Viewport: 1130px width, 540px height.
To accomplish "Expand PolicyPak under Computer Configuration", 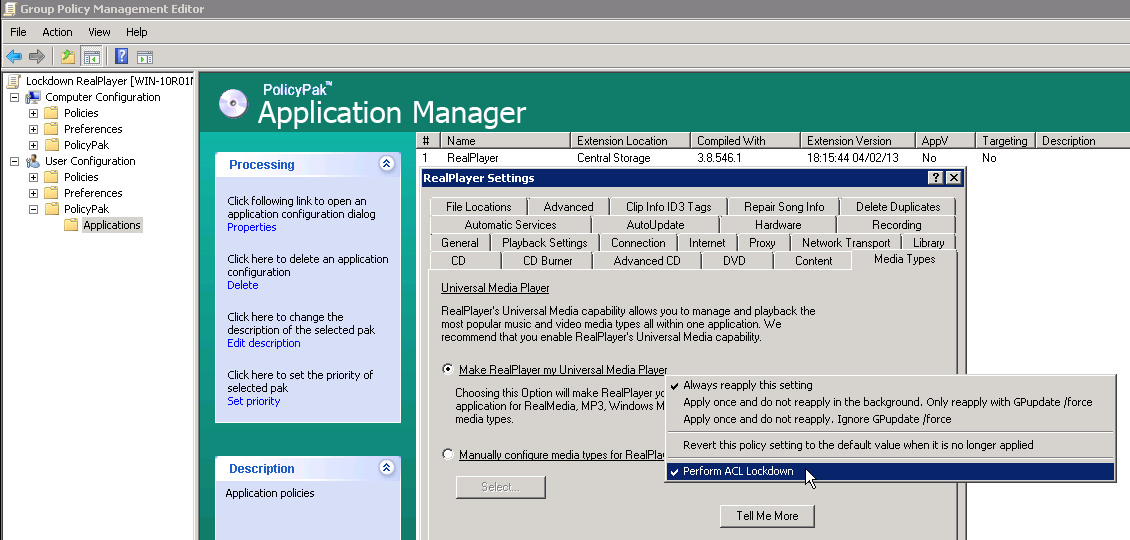I will 33,145.
